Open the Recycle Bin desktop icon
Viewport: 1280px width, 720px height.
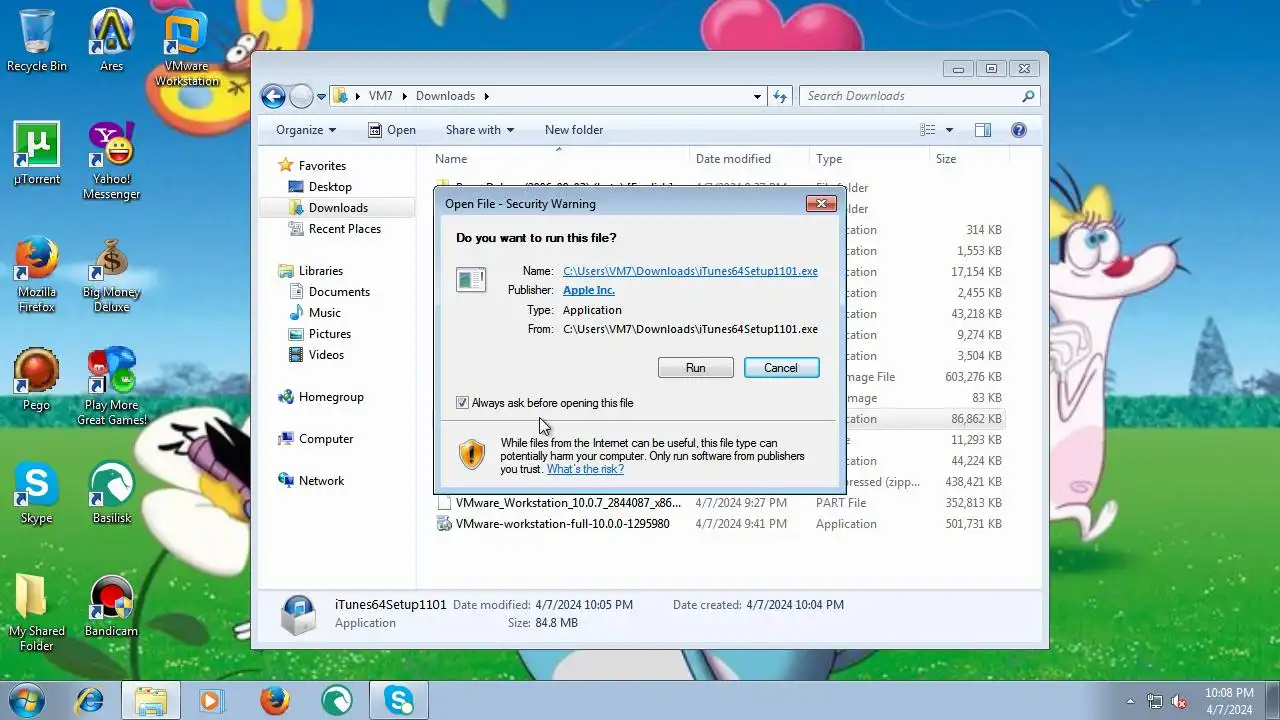pyautogui.click(x=37, y=40)
